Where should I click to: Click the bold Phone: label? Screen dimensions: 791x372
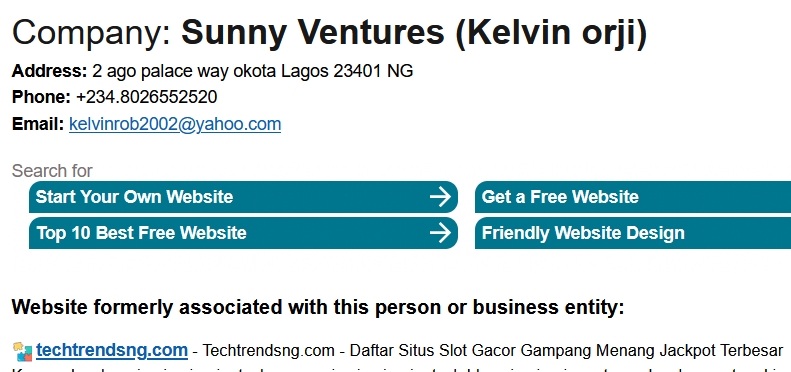pos(41,97)
